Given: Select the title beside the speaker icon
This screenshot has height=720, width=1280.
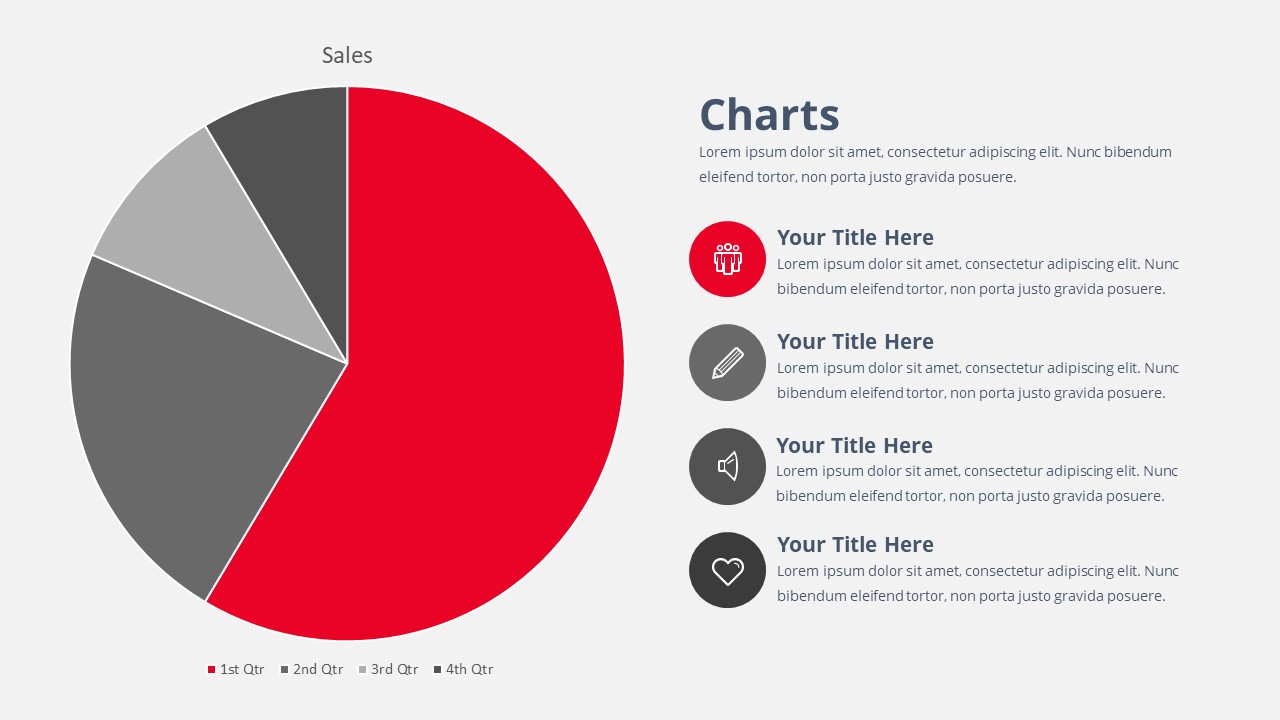Looking at the screenshot, I should (854, 446).
